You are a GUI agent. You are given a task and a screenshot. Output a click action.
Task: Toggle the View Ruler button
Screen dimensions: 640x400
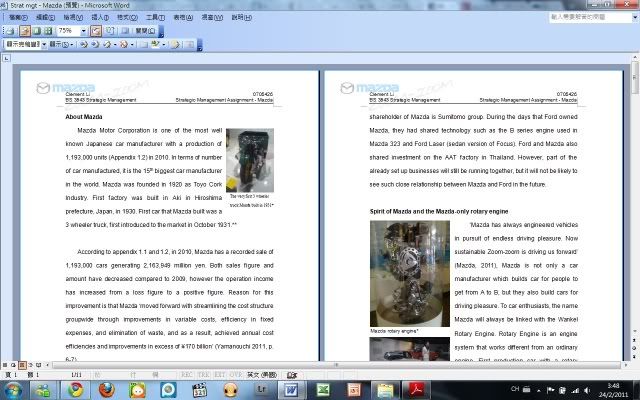(96, 31)
